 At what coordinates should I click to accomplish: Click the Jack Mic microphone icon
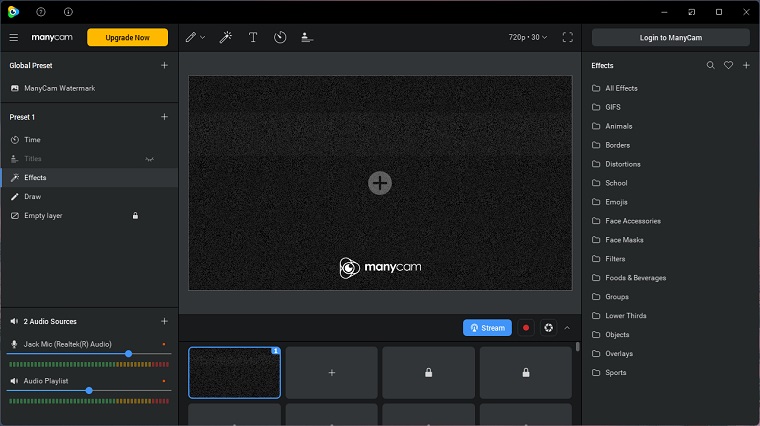click(14, 344)
